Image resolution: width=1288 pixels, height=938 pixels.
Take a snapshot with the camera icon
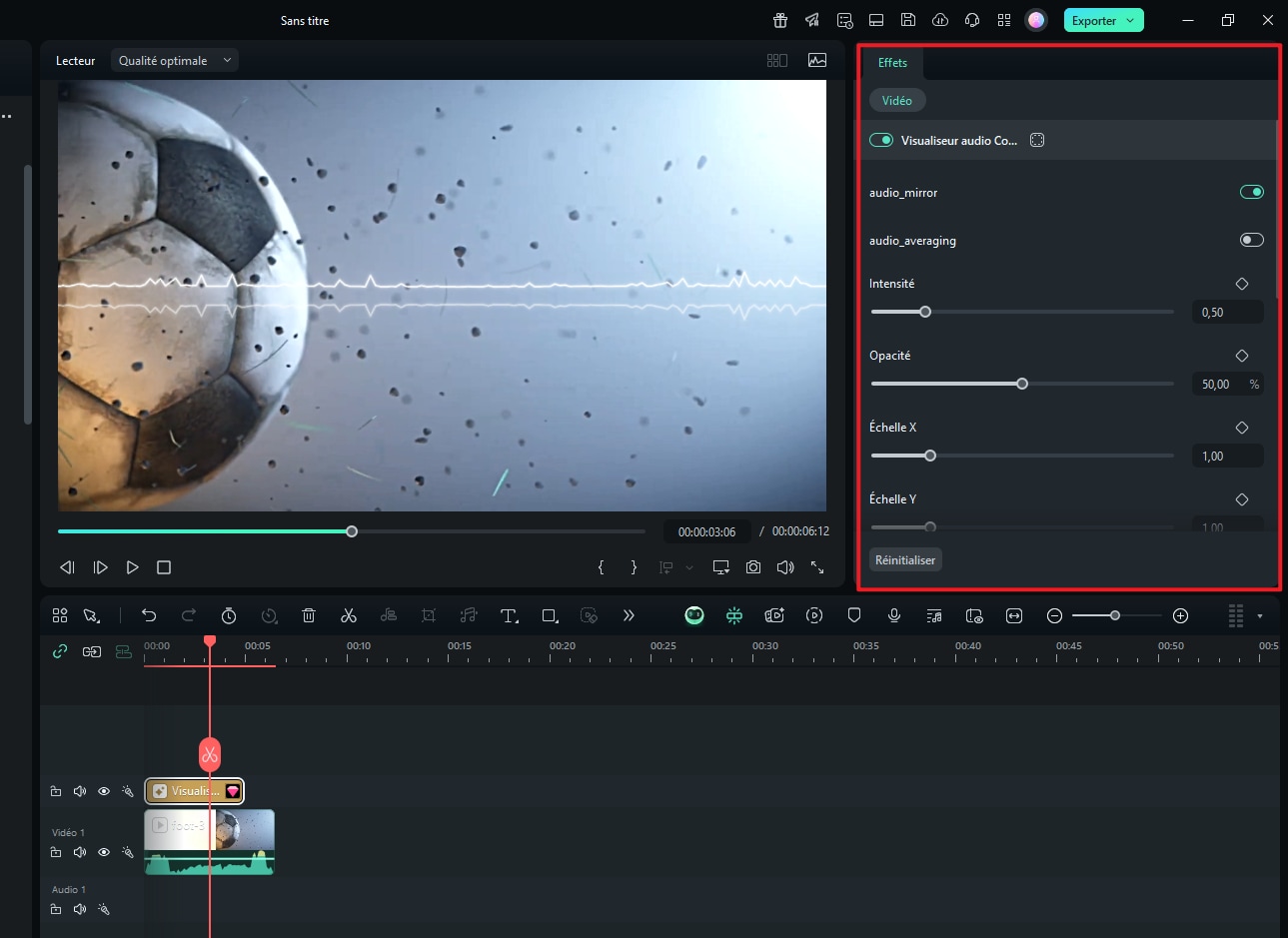pos(753,567)
